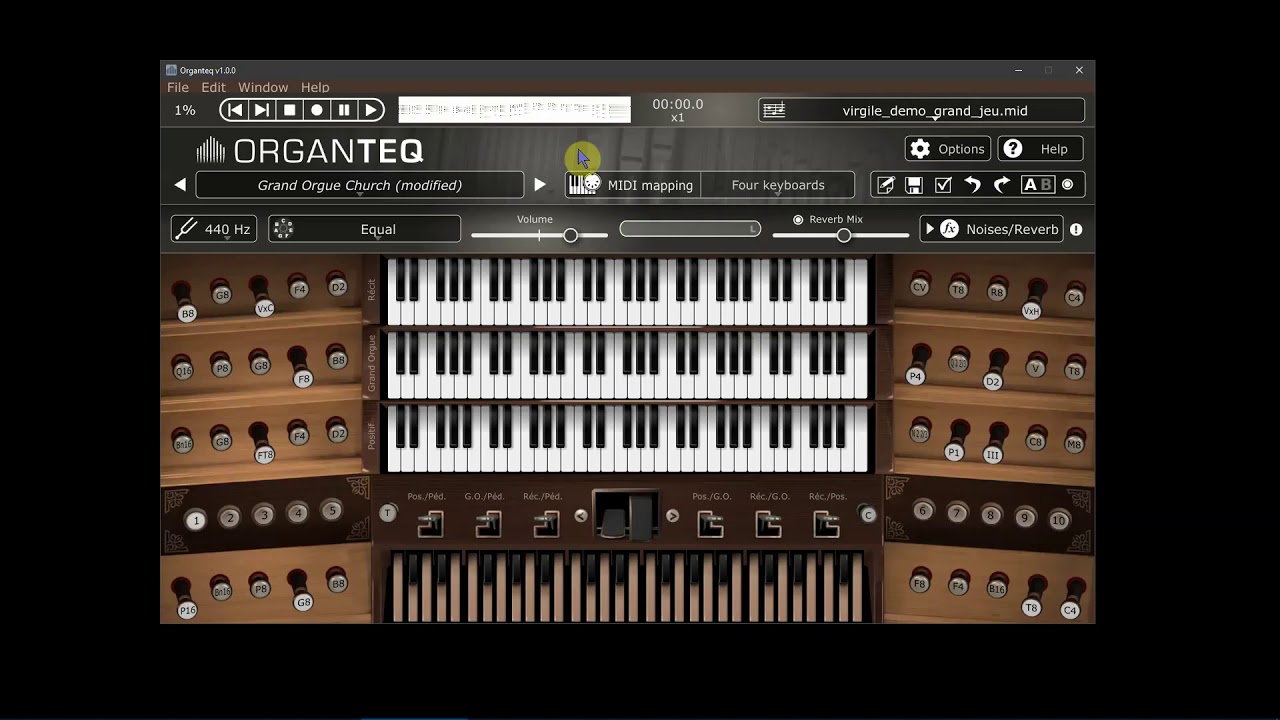The height and width of the screenshot is (720, 1280).
Task: Toggle the VxC stop knob
Action: coord(264,306)
